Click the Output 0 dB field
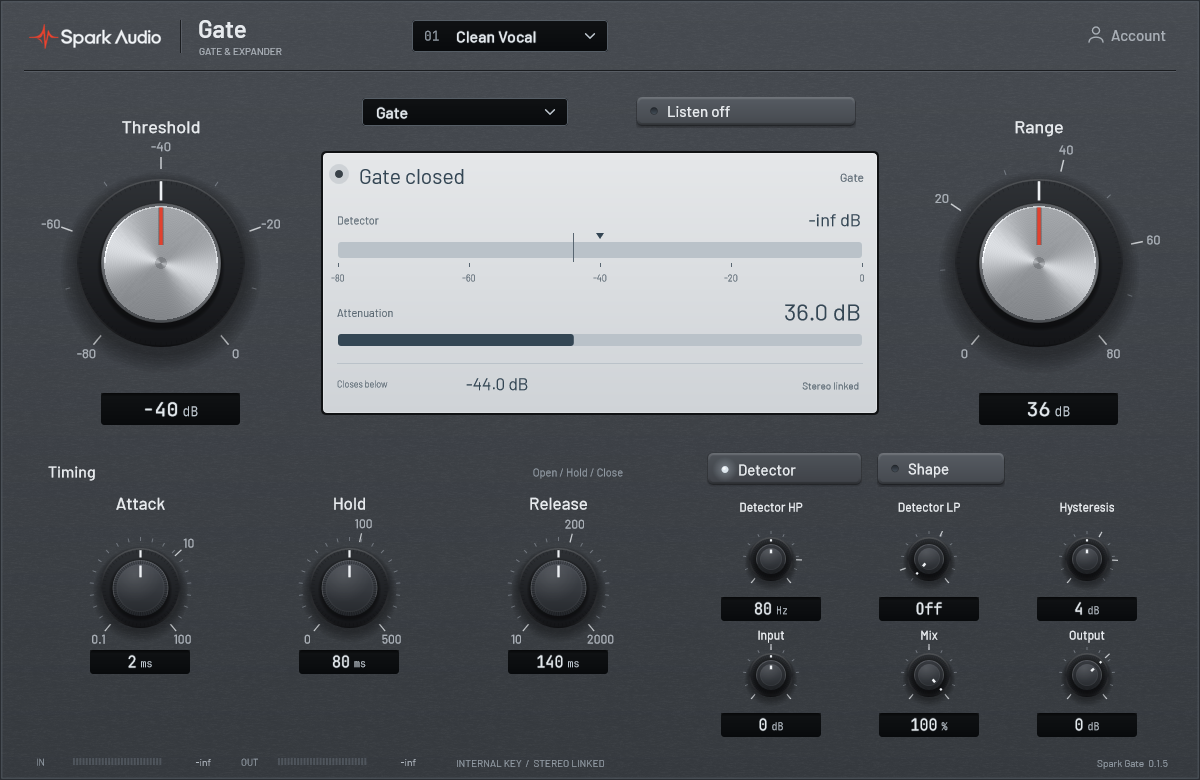The height and width of the screenshot is (780, 1200). tap(1087, 725)
